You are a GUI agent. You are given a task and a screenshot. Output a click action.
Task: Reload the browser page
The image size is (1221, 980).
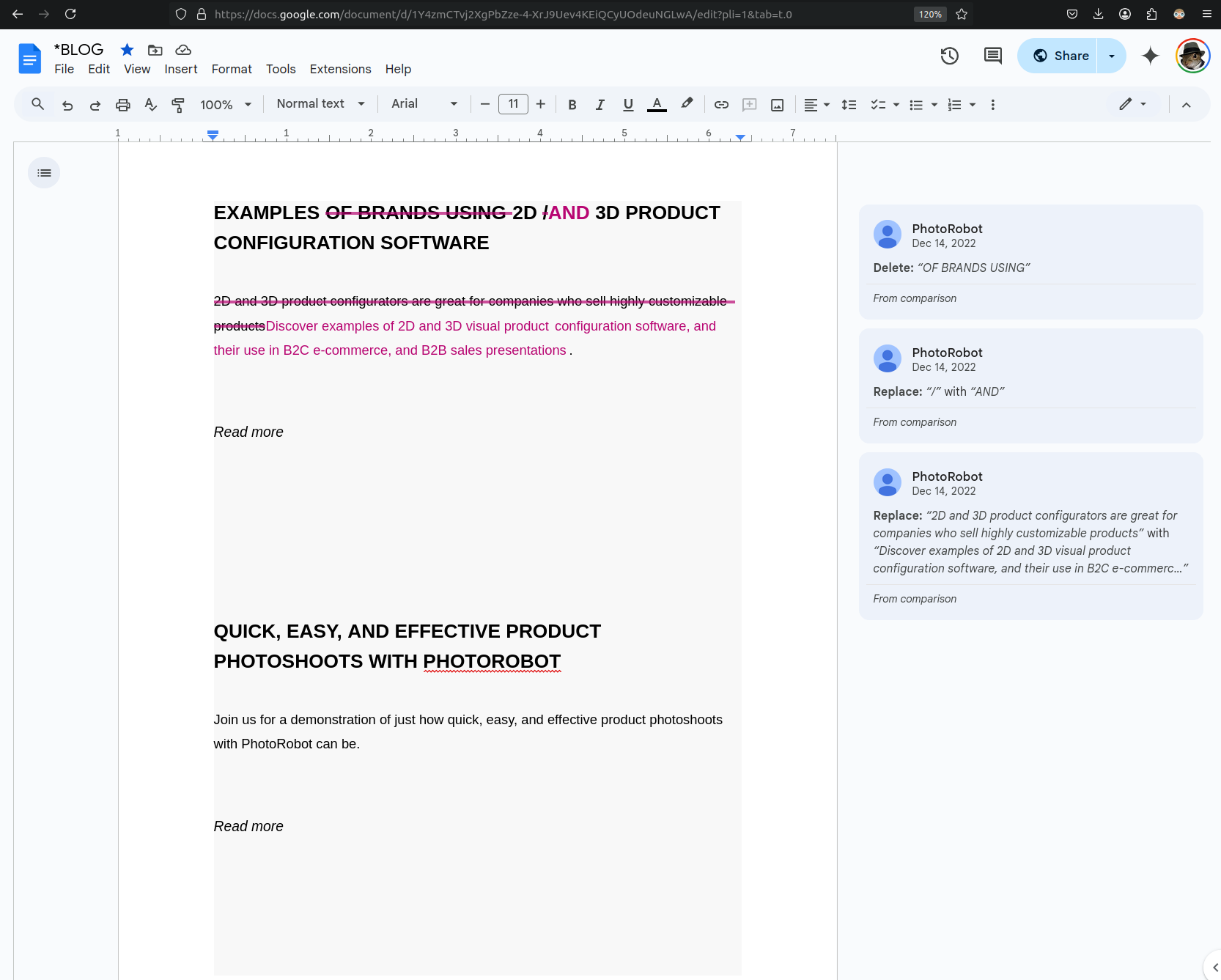(x=70, y=14)
